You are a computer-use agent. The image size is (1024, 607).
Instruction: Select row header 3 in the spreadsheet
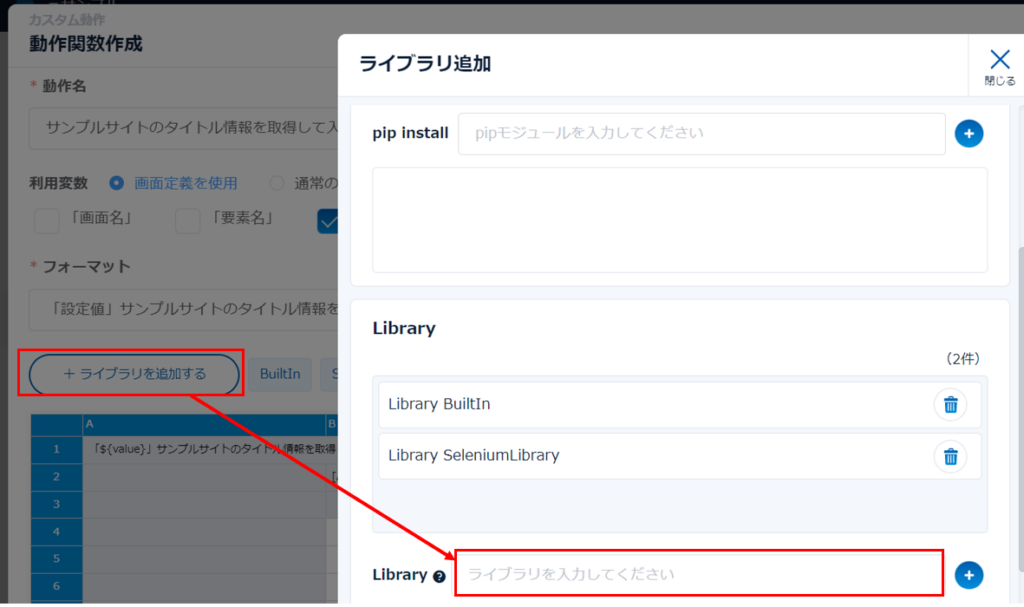coord(57,504)
